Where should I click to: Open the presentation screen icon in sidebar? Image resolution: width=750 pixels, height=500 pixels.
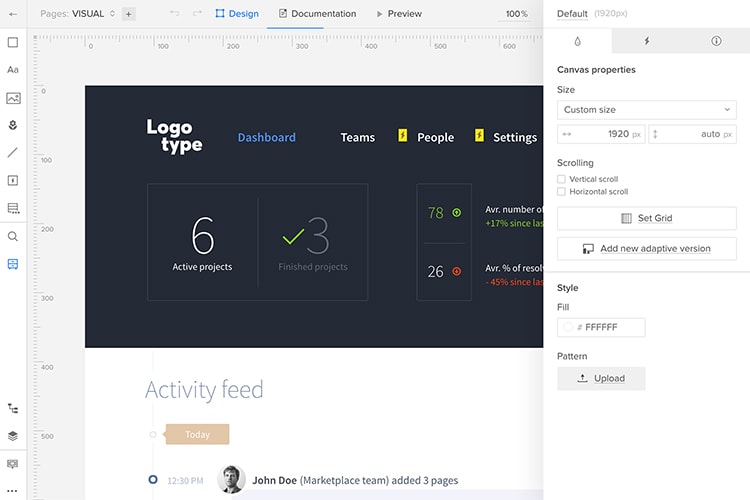13,464
